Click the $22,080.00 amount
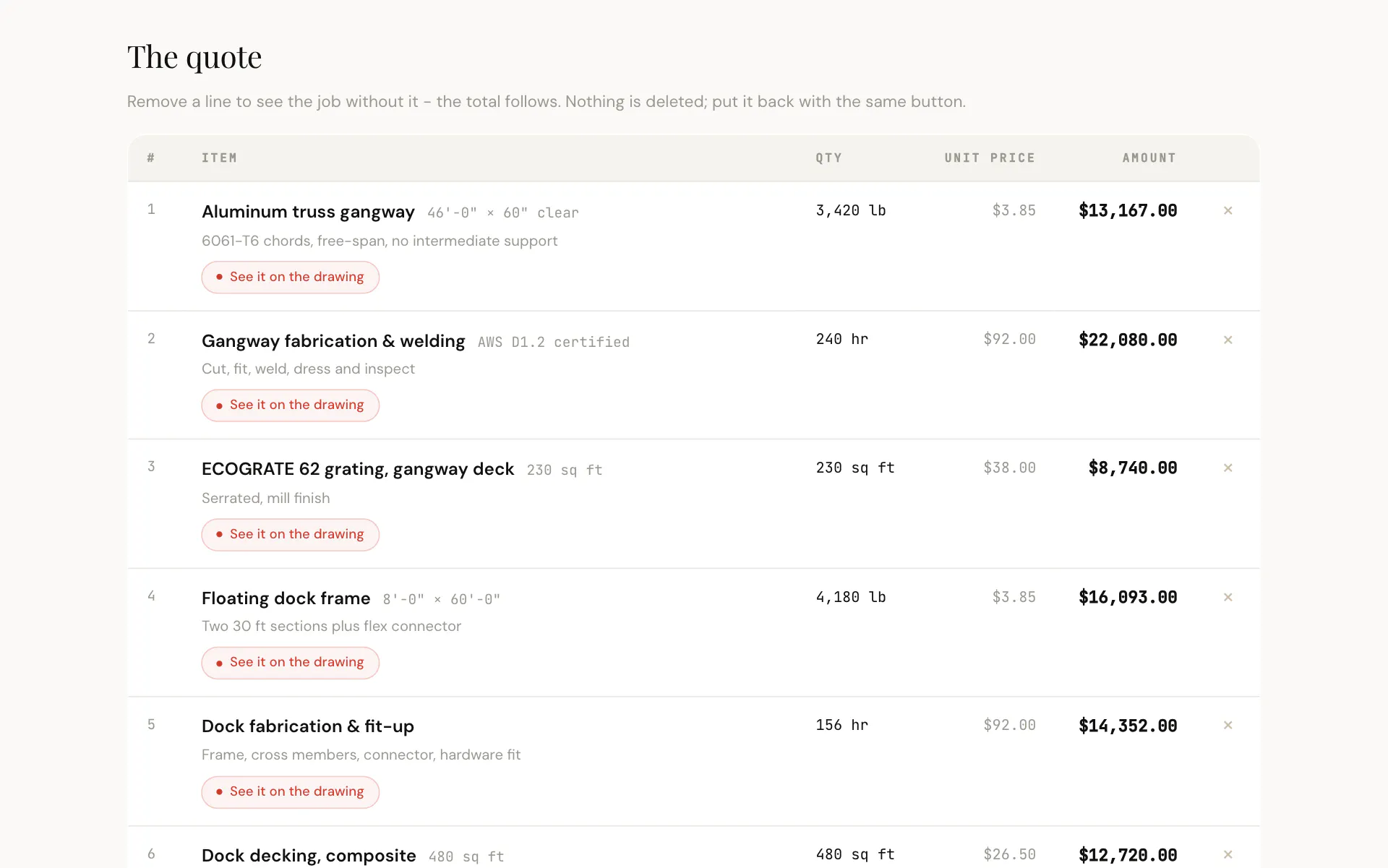The height and width of the screenshot is (868, 1388). (x=1128, y=340)
